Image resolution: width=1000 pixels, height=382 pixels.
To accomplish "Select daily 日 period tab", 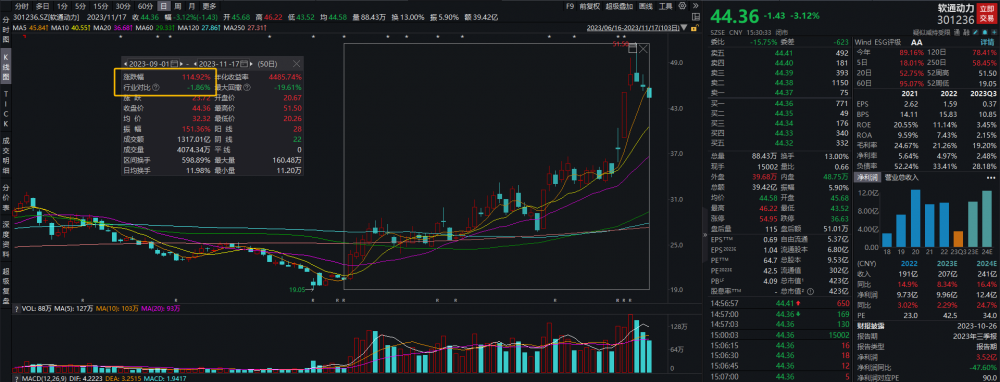I will [x=165, y=6].
